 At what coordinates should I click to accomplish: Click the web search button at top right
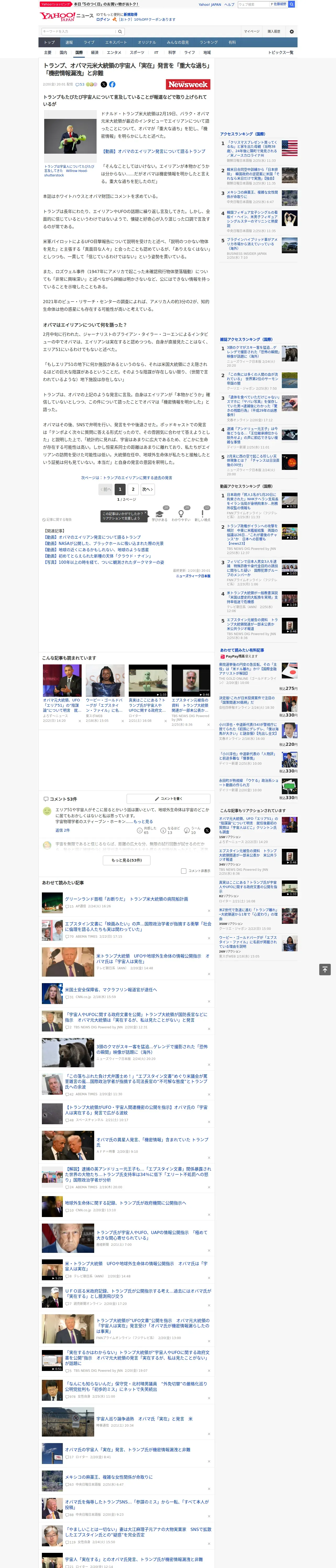[292, 4]
